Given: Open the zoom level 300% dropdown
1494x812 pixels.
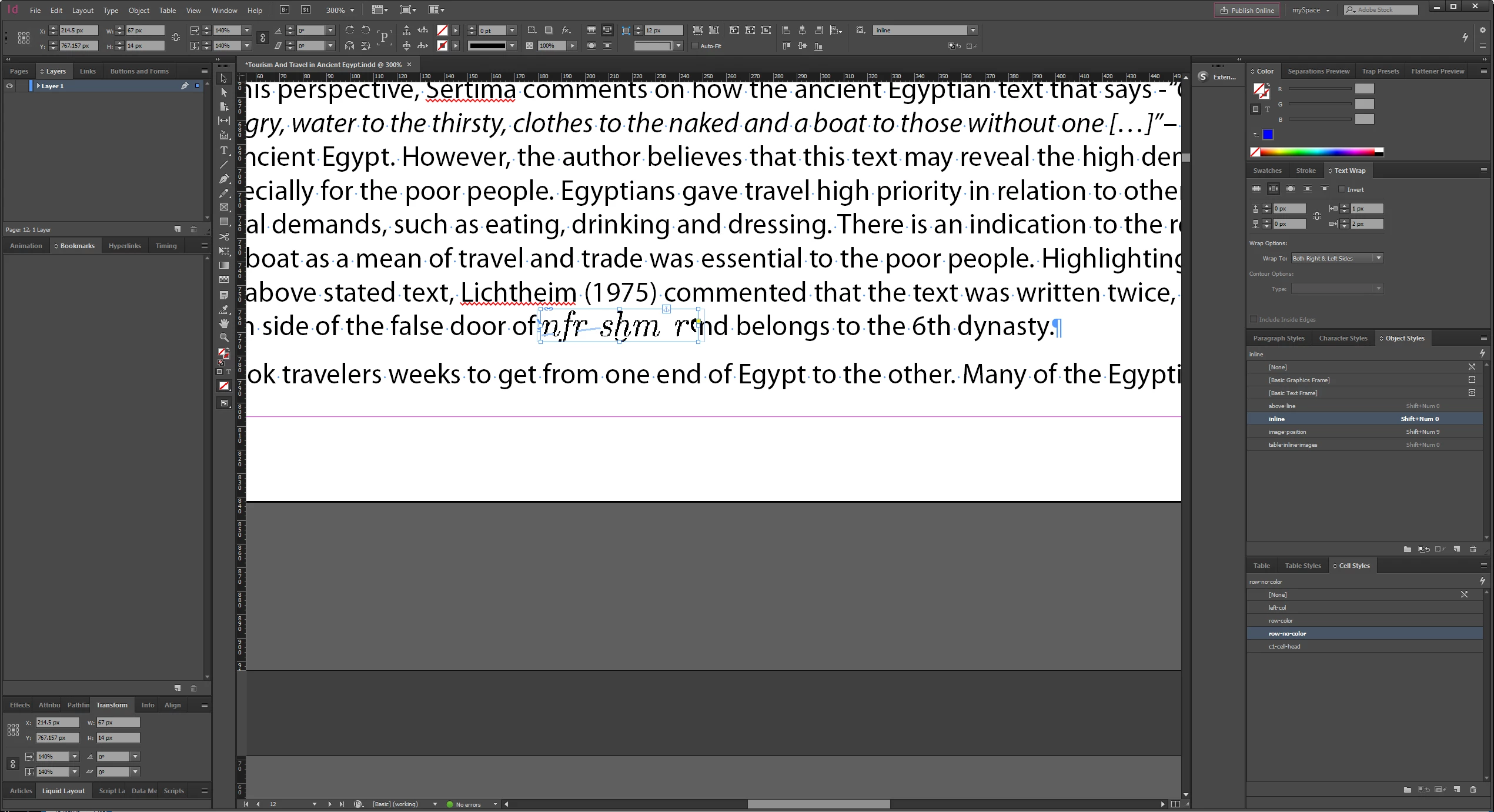Looking at the screenshot, I should 352,10.
